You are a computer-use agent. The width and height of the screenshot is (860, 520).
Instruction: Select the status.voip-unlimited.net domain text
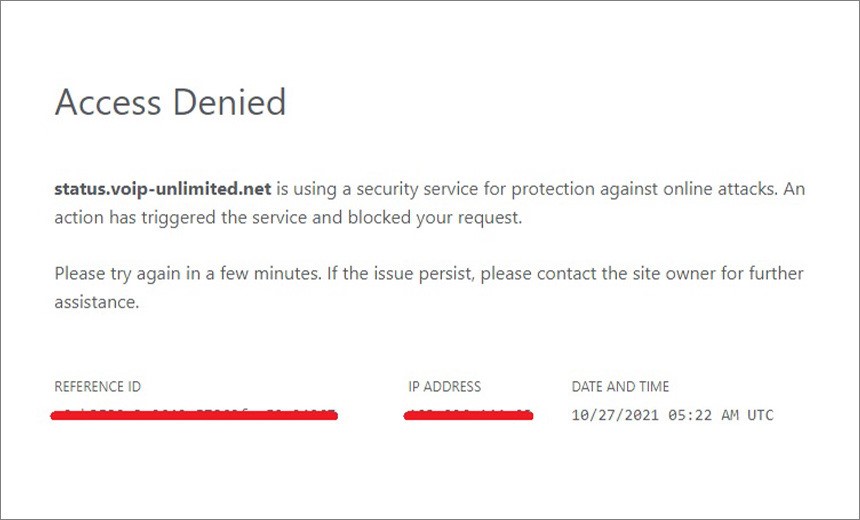point(163,189)
